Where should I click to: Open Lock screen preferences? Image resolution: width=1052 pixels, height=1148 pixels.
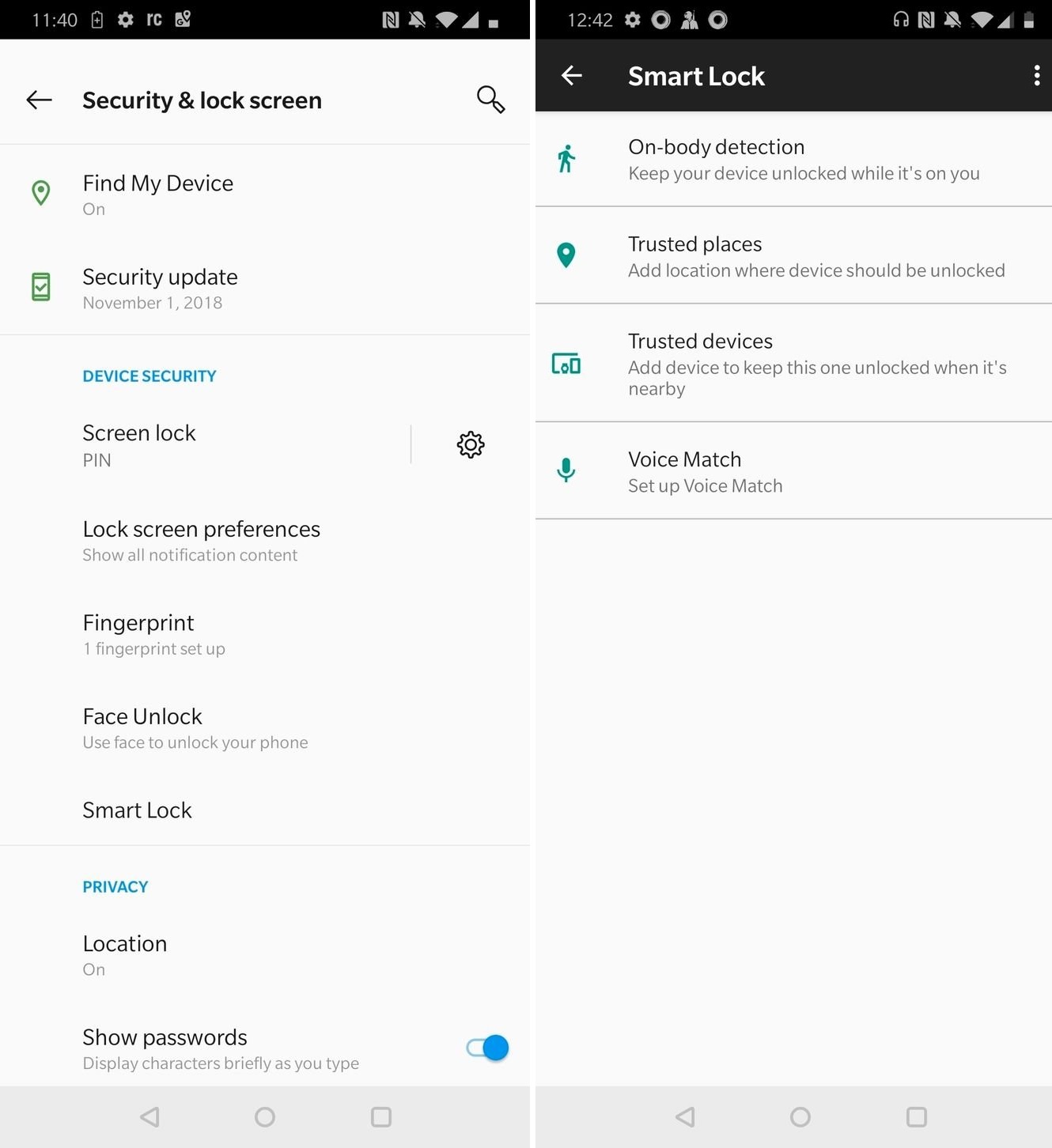click(265, 541)
